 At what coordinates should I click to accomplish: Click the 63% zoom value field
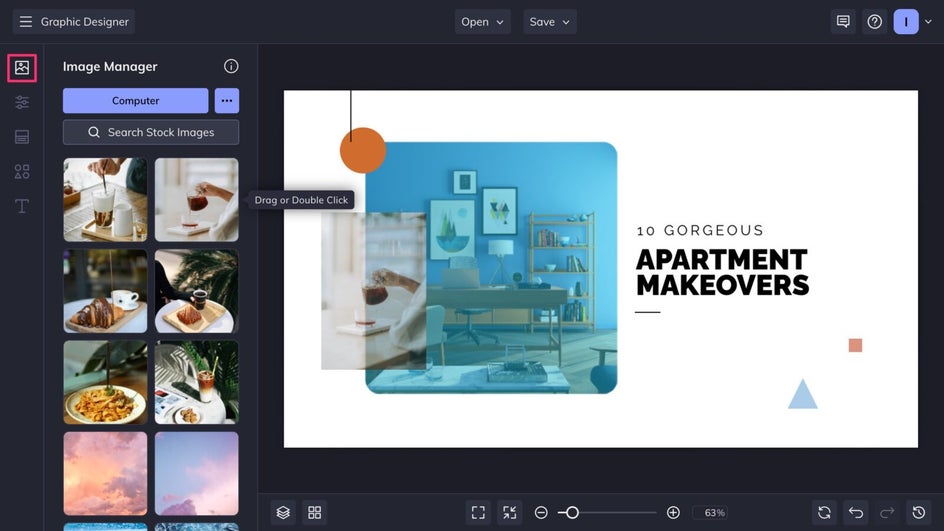point(710,512)
